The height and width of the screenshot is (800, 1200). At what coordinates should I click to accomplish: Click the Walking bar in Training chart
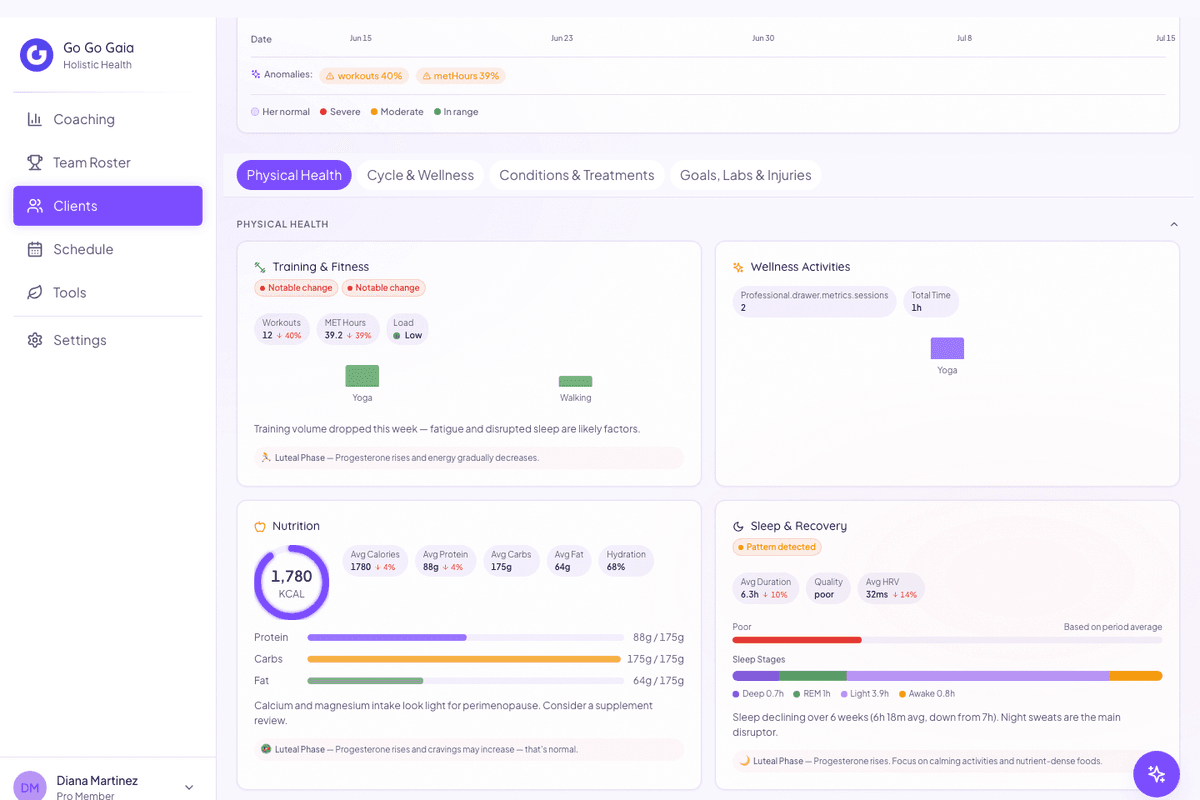(x=575, y=381)
